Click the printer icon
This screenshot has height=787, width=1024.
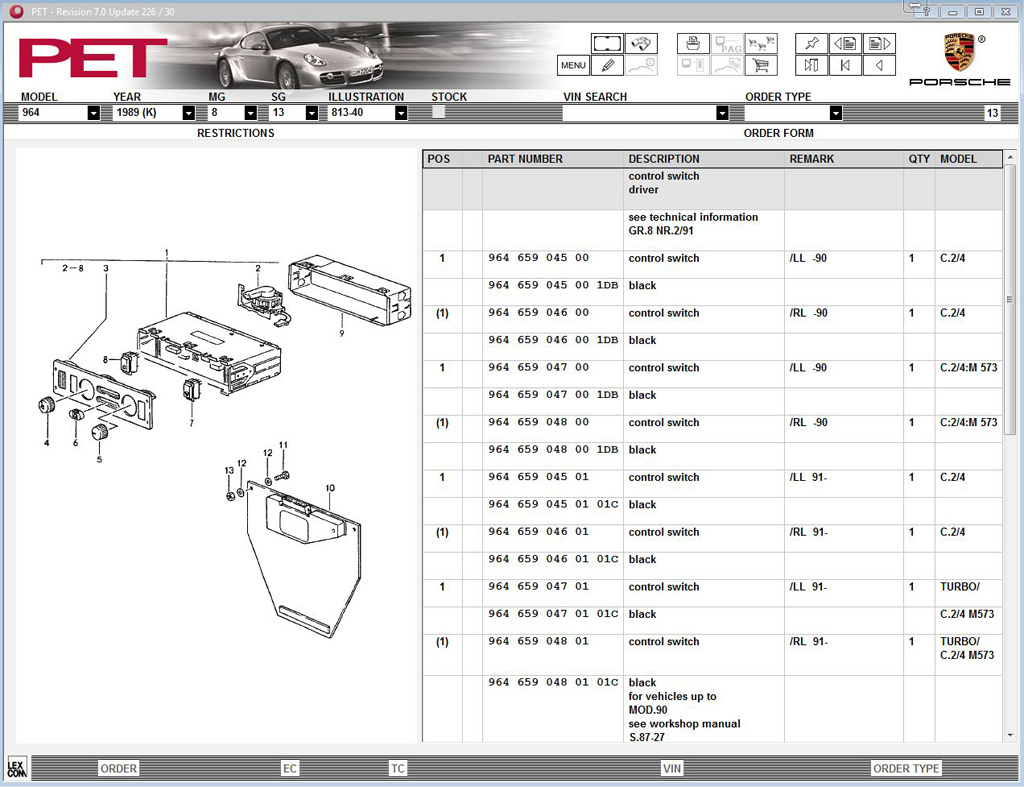[x=693, y=44]
